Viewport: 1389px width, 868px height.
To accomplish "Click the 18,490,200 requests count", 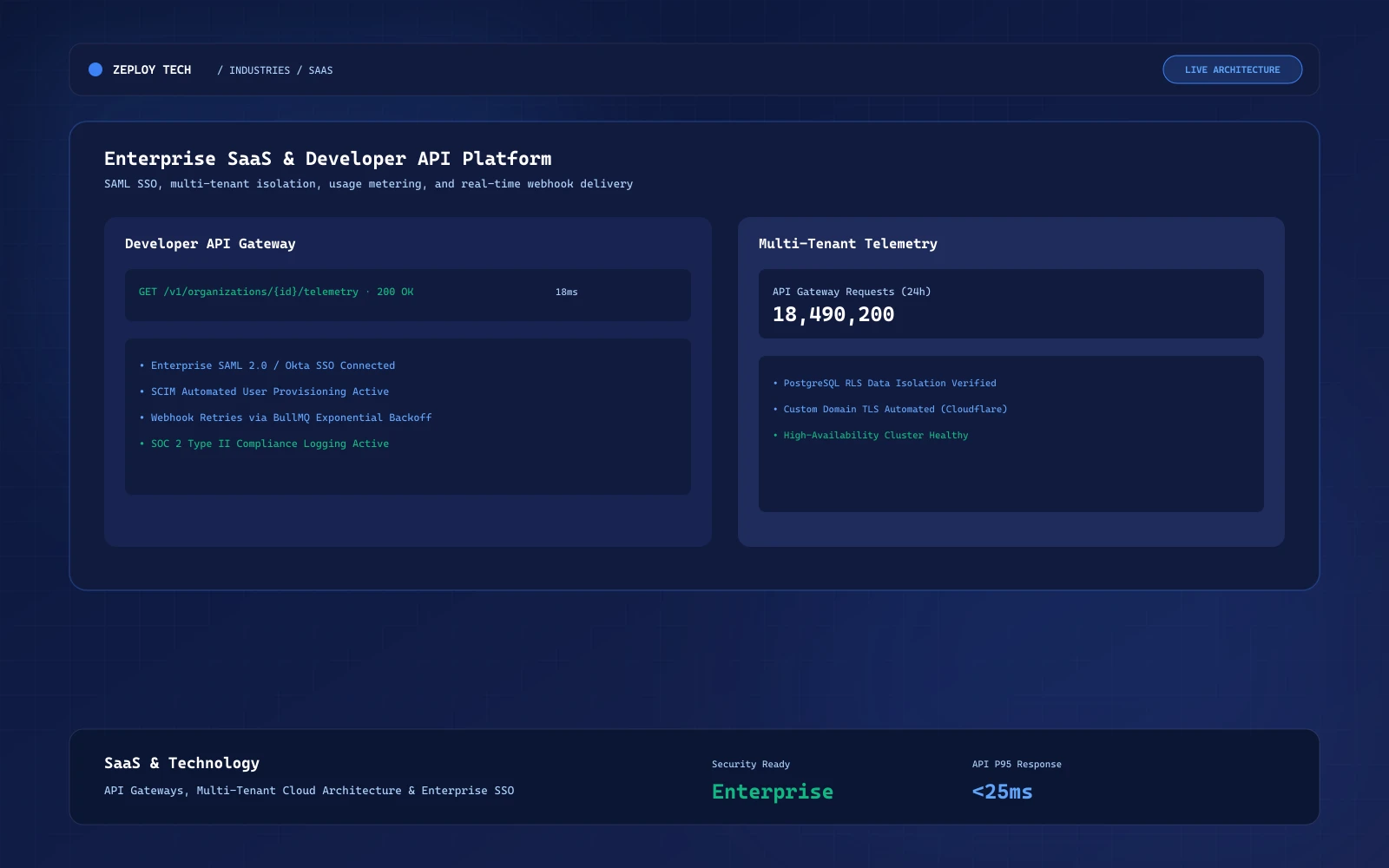I will pyautogui.click(x=833, y=314).
